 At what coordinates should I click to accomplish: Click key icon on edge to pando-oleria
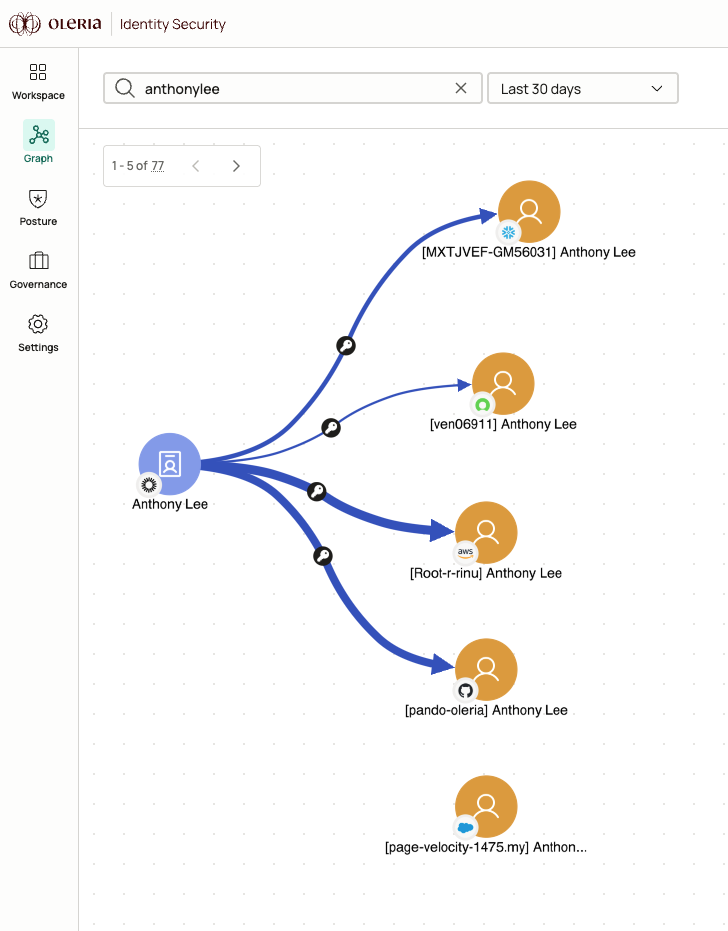click(x=323, y=556)
